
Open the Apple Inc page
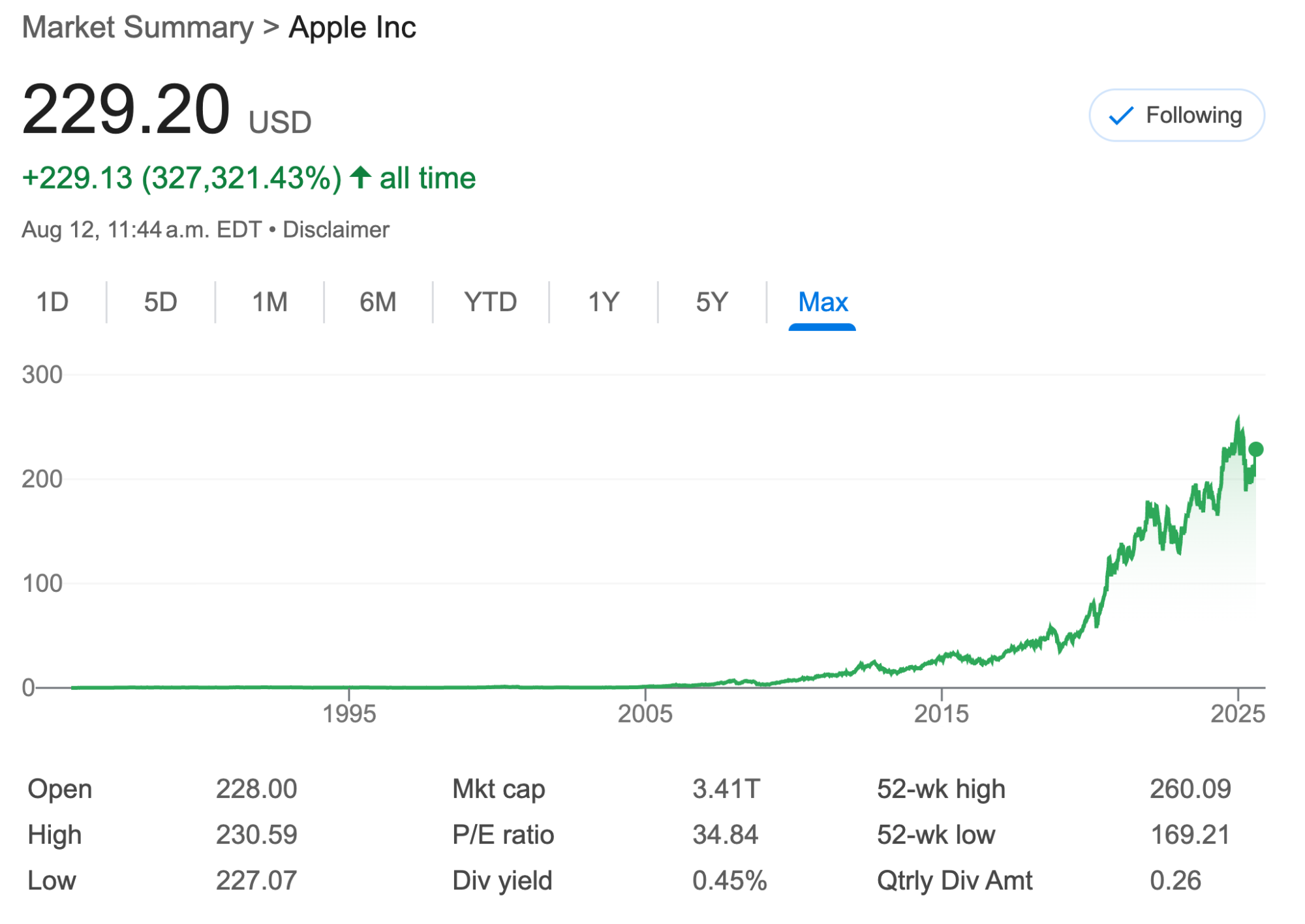351,27
